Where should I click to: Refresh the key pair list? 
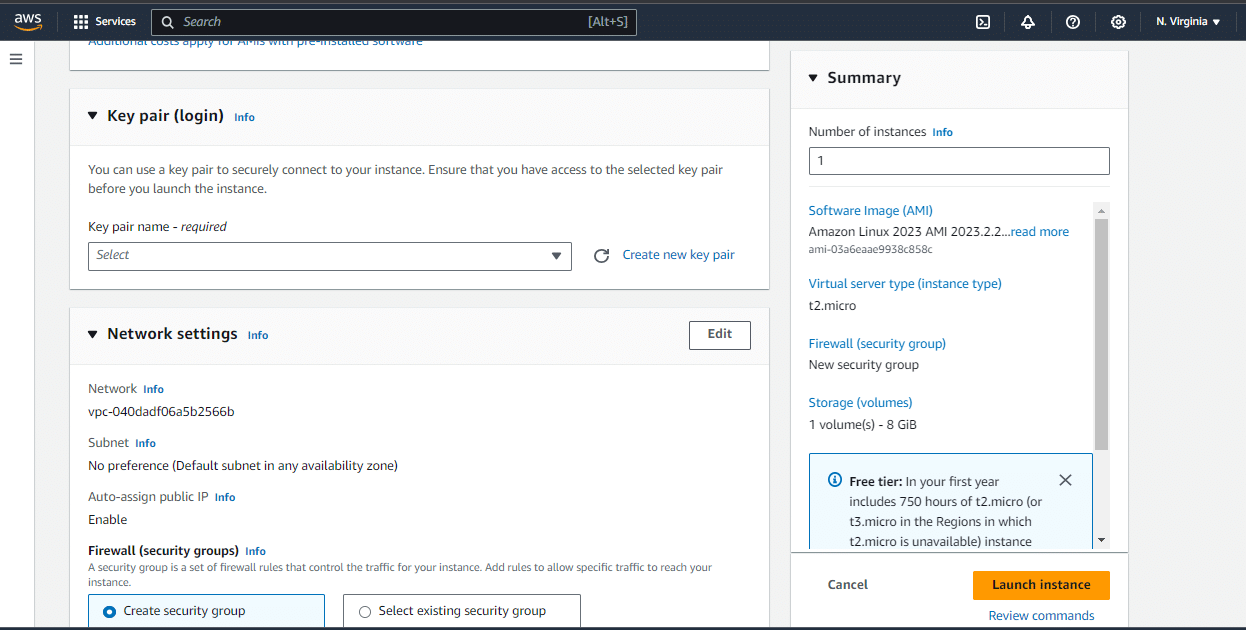(x=601, y=256)
